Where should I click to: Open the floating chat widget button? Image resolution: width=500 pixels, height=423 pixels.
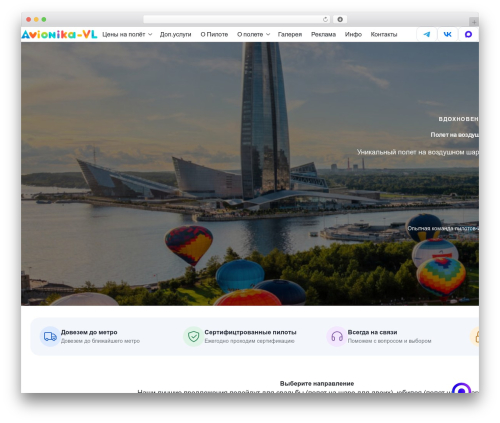[461, 388]
